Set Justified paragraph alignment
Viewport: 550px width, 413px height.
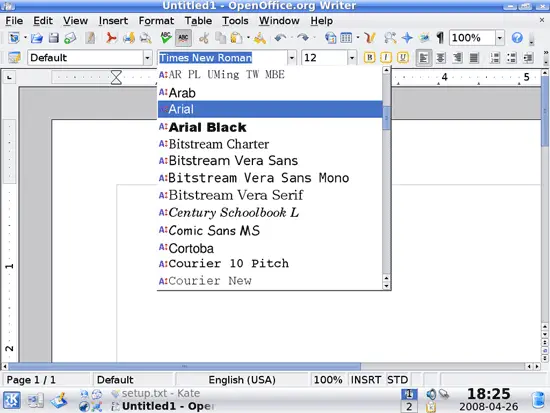474,58
